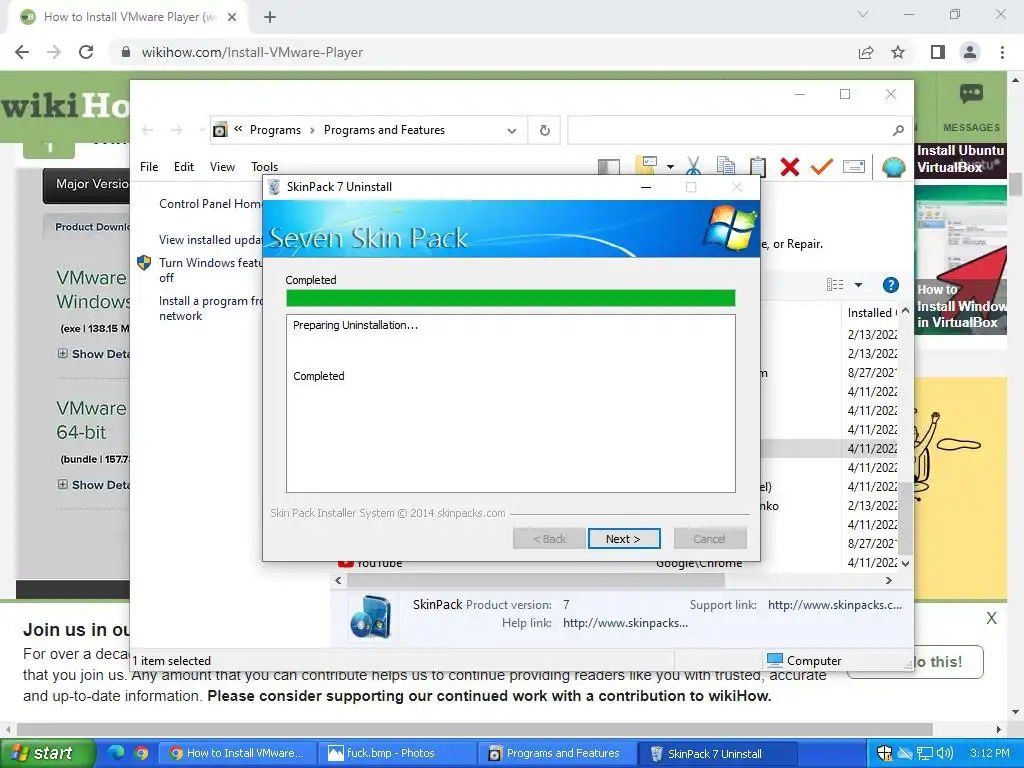Image resolution: width=1024 pixels, height=768 pixels.
Task: Click the folder options toolbar icon
Action: point(647,166)
